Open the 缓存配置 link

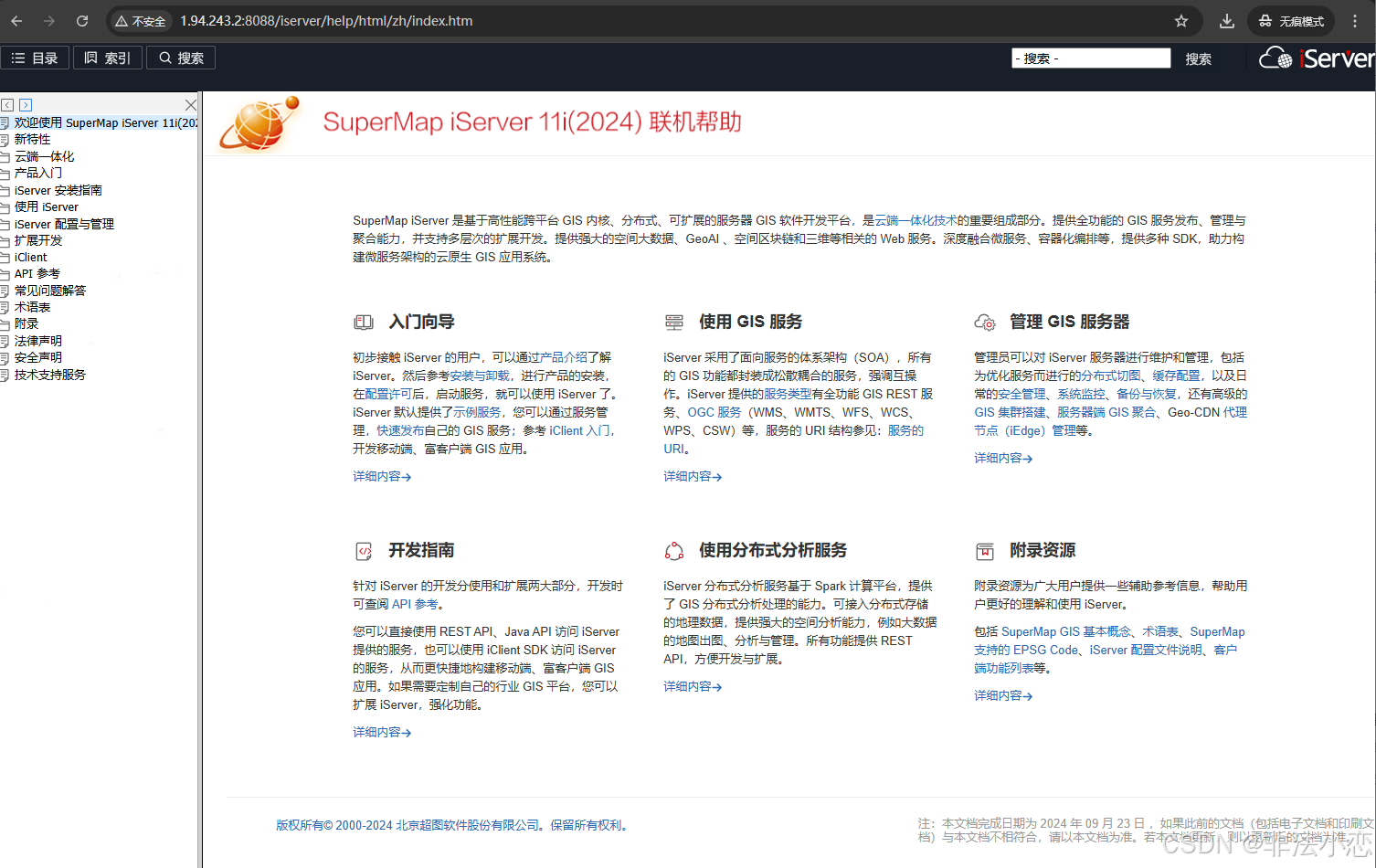click(1176, 376)
